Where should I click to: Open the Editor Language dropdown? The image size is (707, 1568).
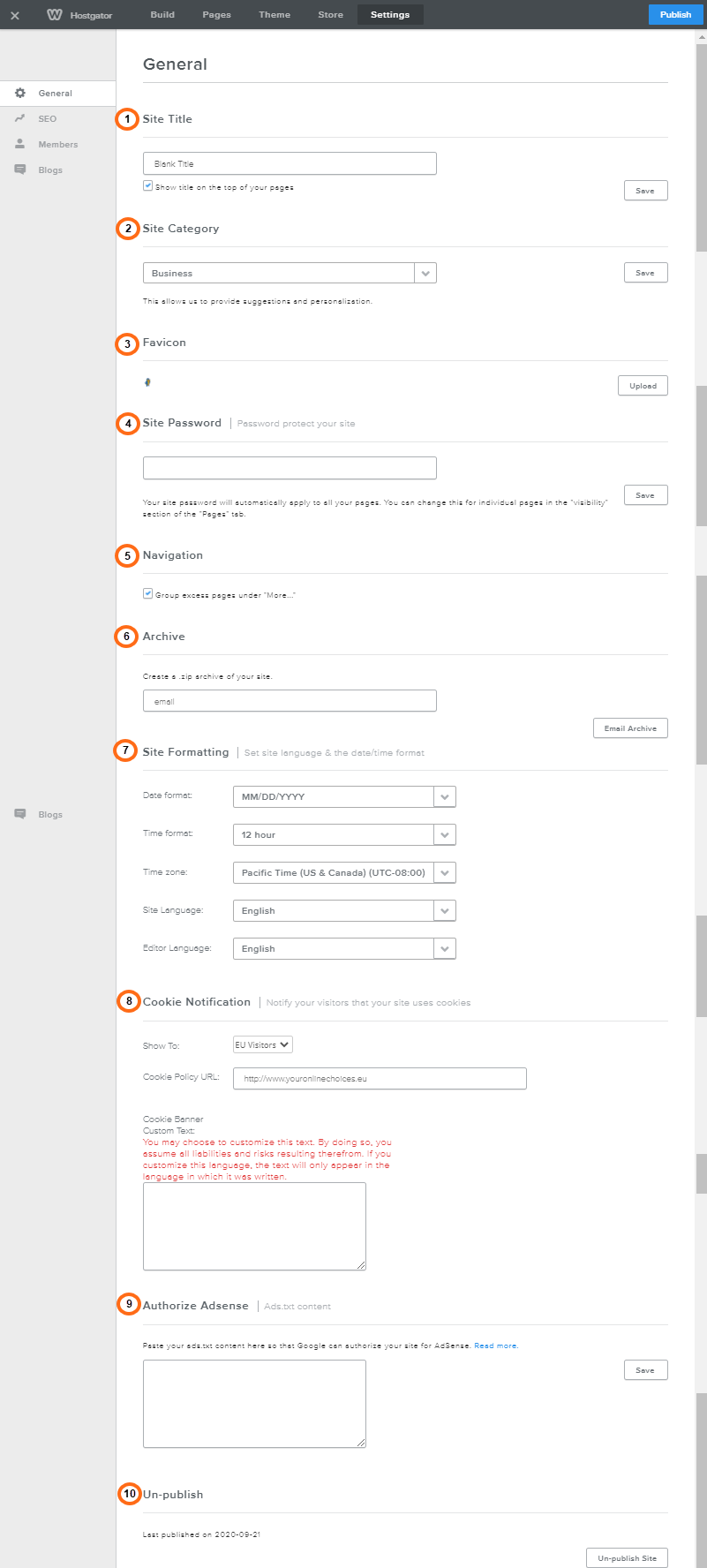pos(344,948)
